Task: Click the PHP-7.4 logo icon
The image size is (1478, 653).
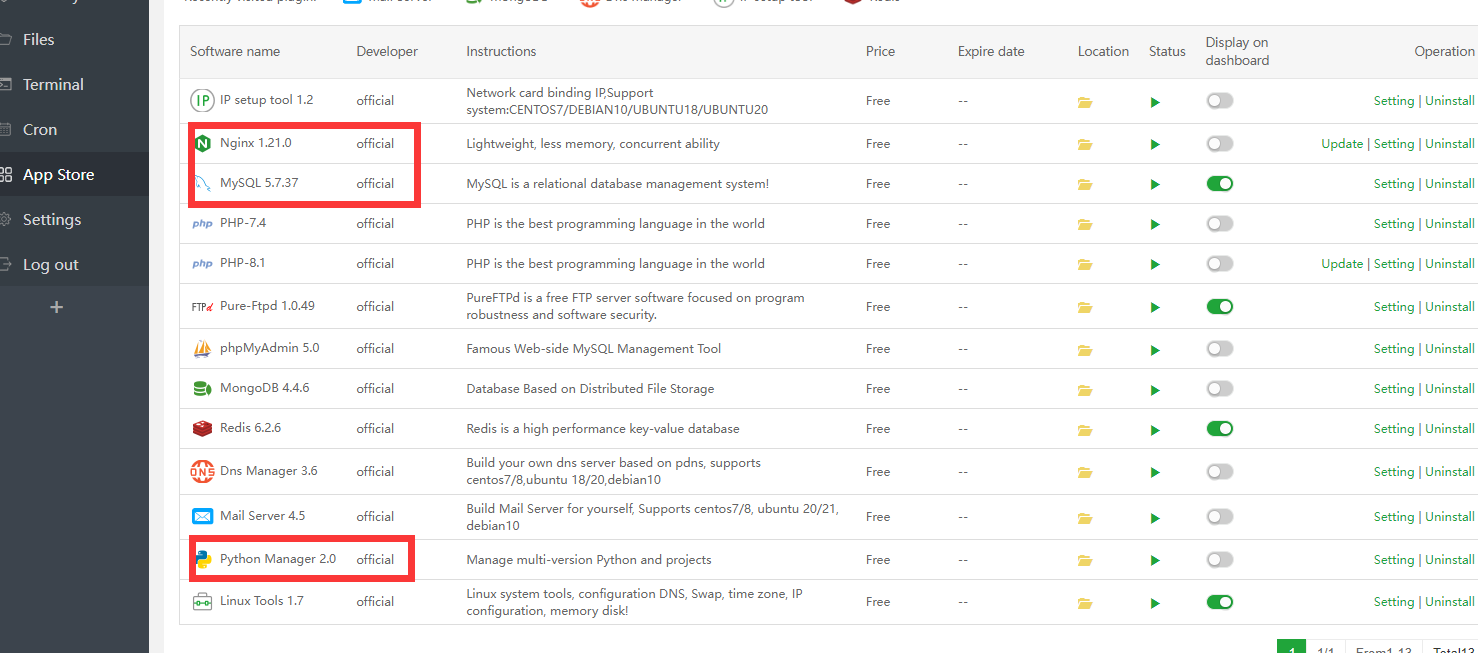Action: point(202,224)
